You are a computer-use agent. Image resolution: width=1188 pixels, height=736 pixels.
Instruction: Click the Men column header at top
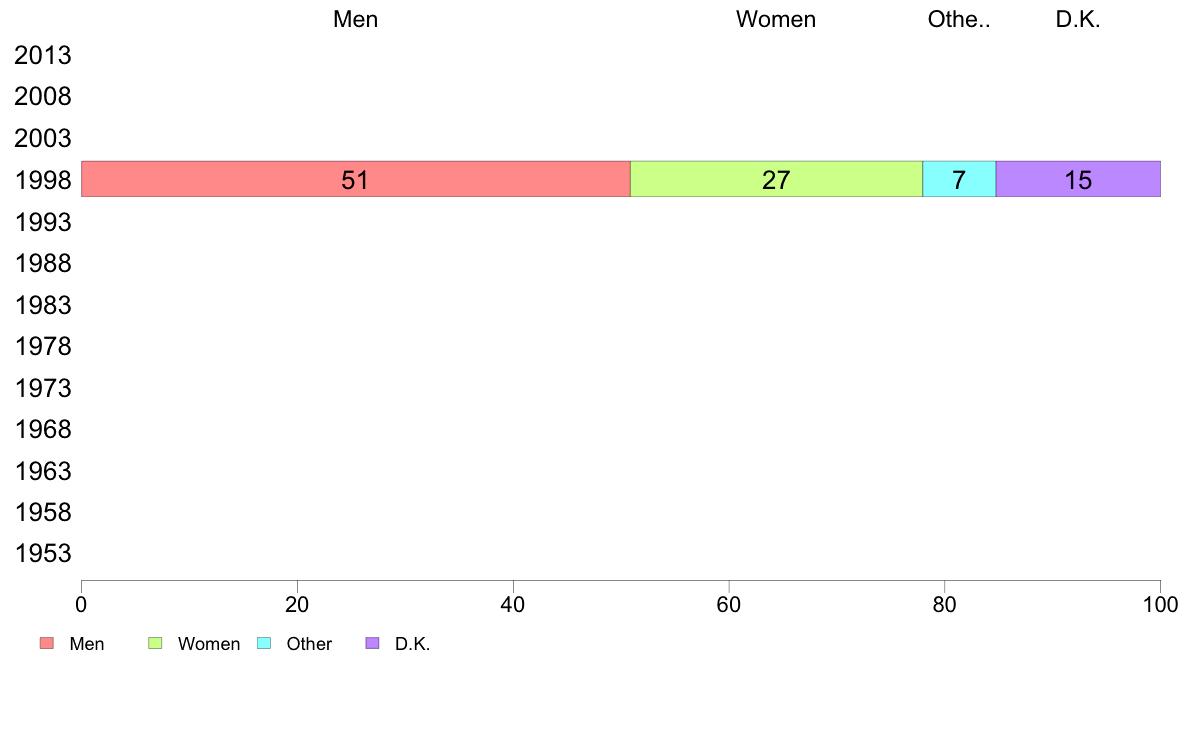tap(355, 19)
